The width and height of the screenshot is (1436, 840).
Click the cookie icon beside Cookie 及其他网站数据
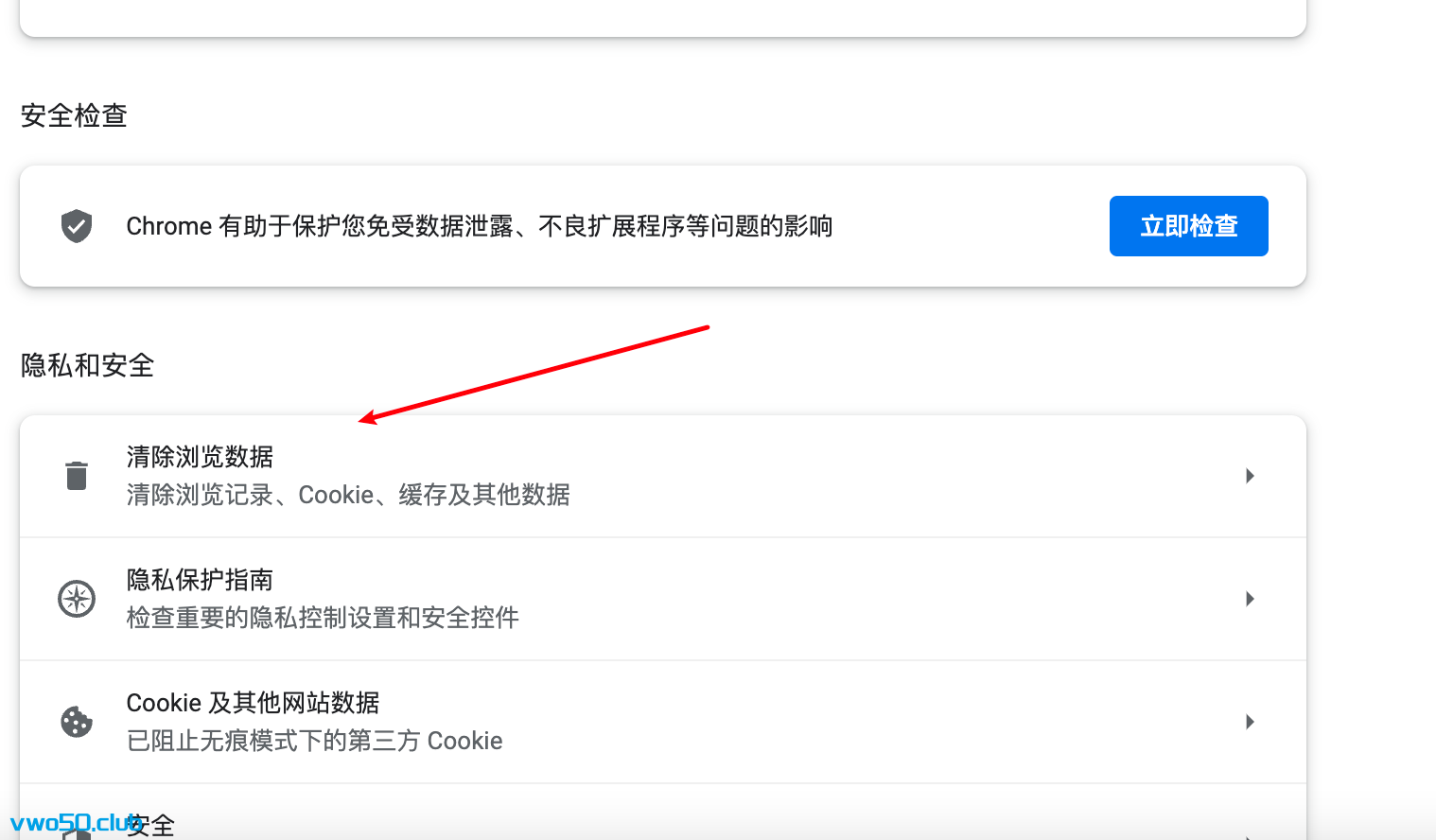click(x=77, y=722)
